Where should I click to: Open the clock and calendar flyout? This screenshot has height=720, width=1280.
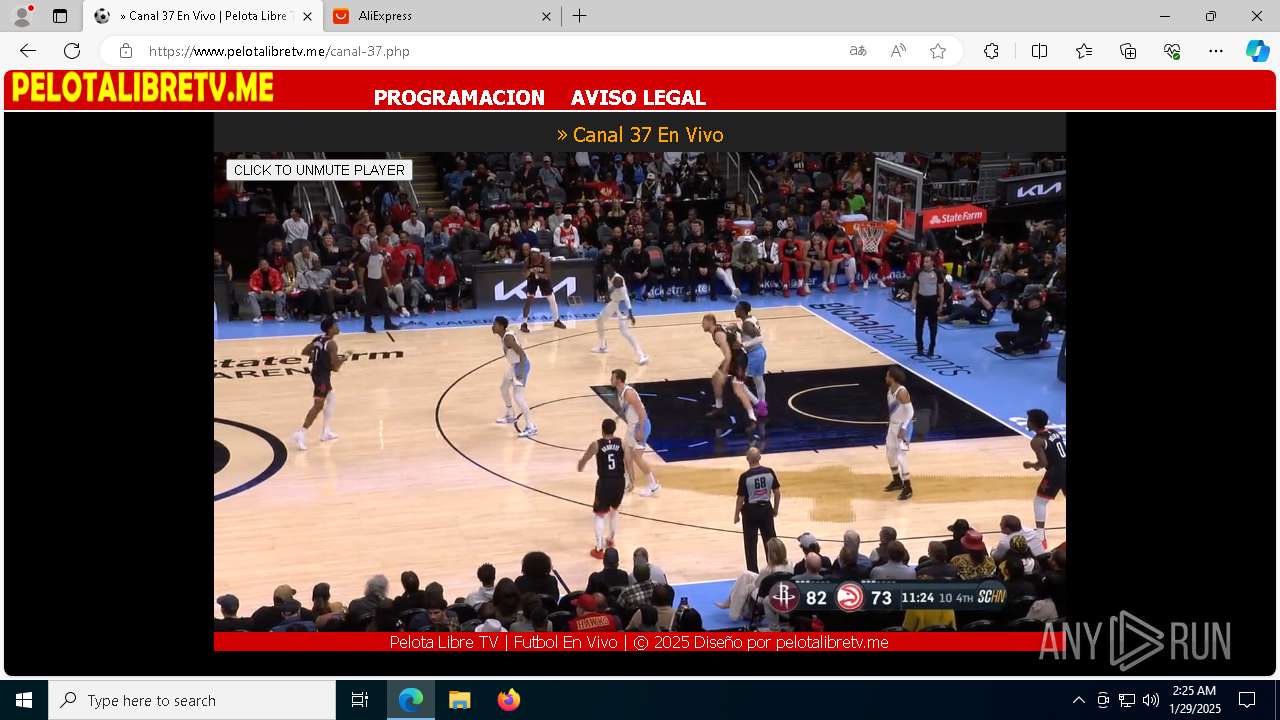[x=1195, y=700]
